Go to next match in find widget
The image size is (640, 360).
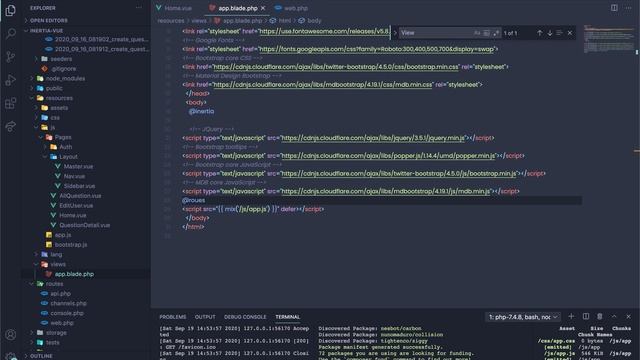click(x=550, y=33)
